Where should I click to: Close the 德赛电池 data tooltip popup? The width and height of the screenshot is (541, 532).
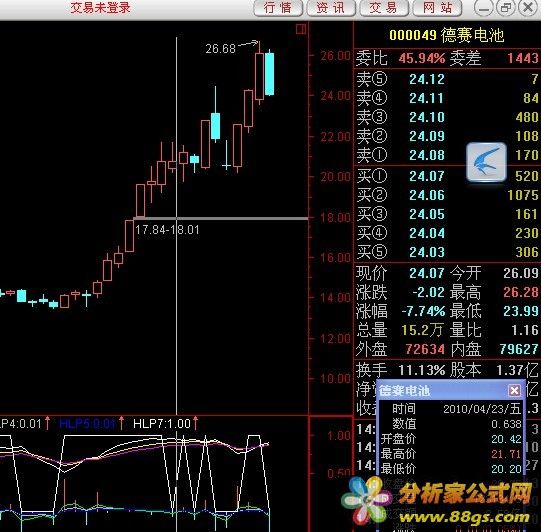pyautogui.click(x=514, y=391)
